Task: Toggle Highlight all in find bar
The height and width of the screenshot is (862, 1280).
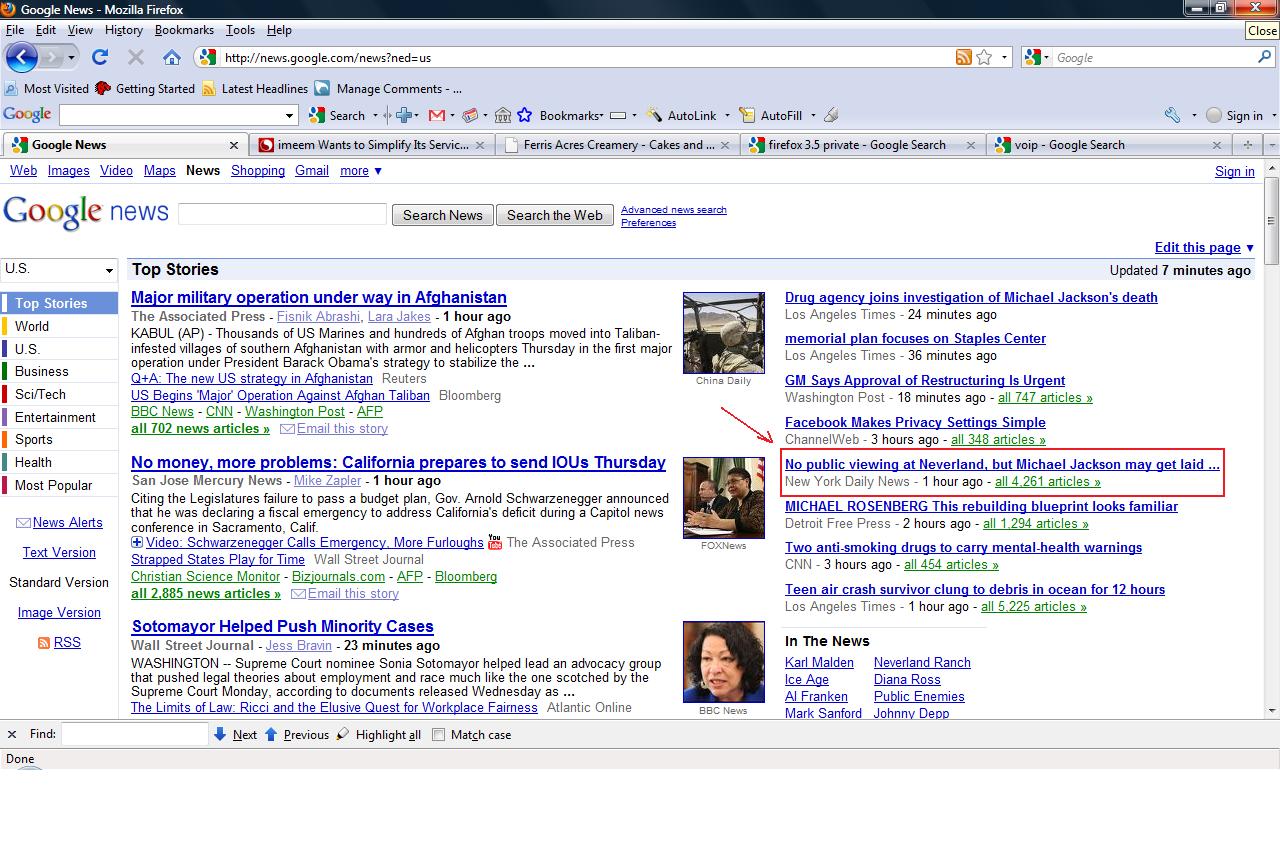Action: 343,734
